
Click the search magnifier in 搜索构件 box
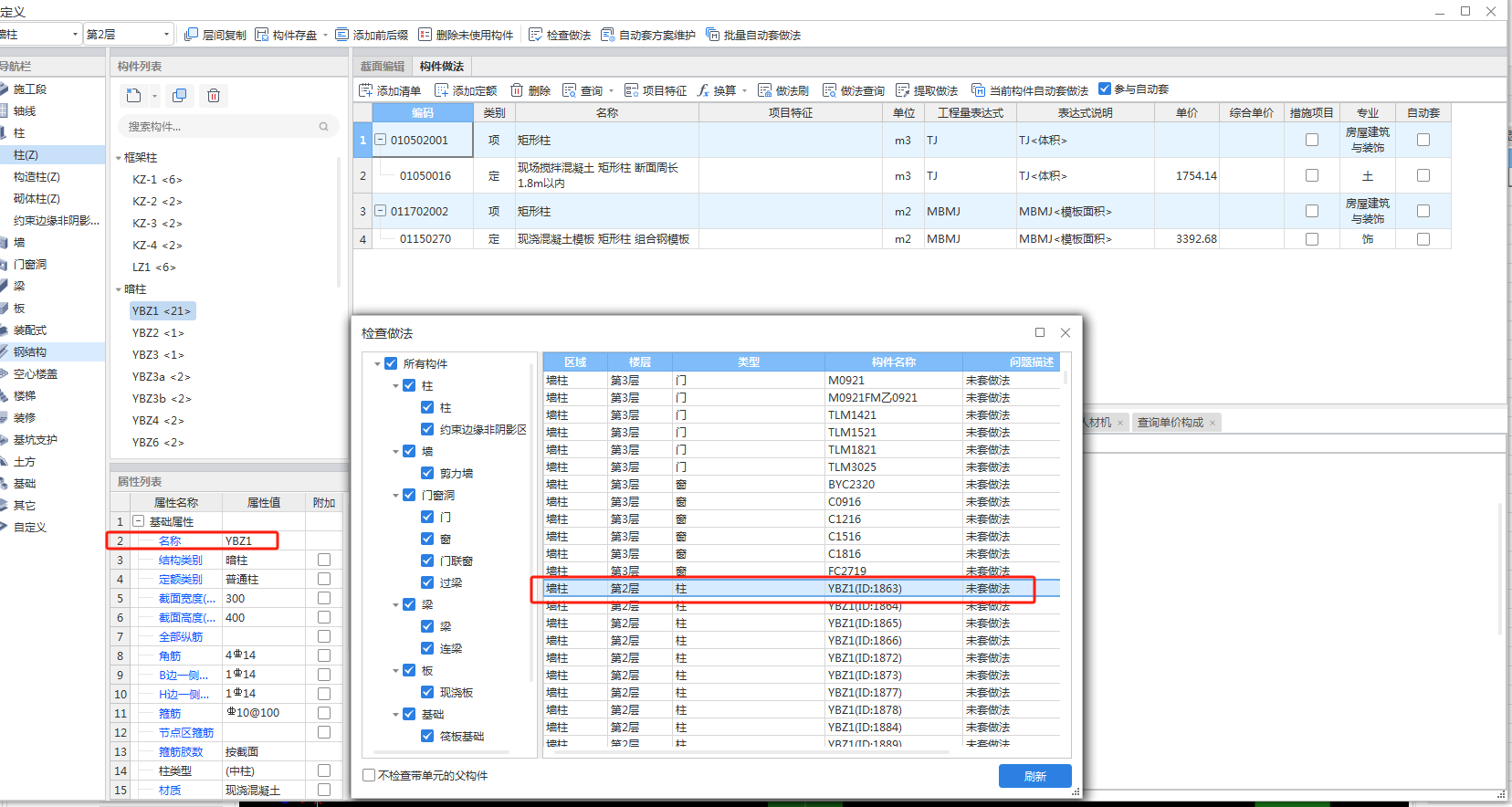pos(323,127)
